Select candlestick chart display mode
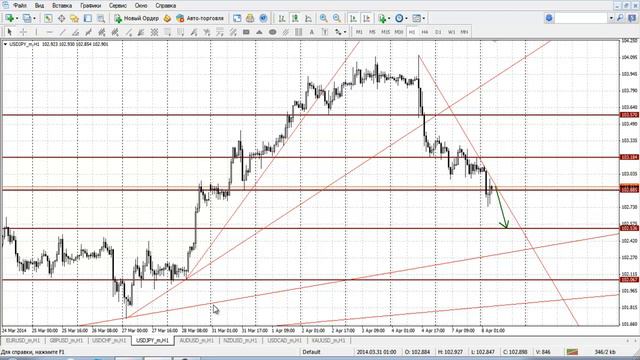Viewport: 640px width, 360px height. 295,18
